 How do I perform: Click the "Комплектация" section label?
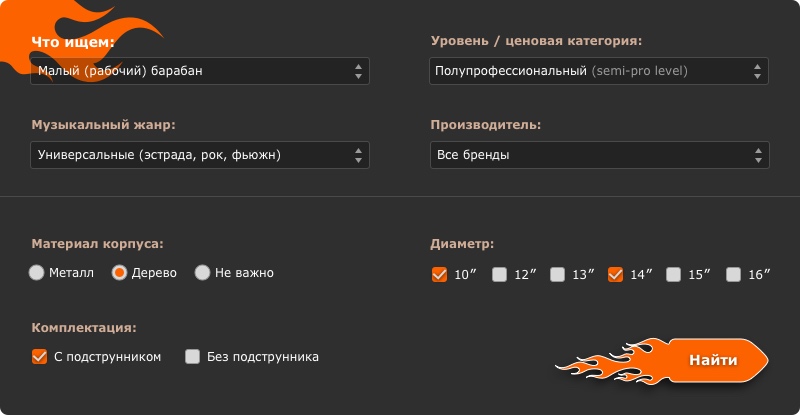(83, 327)
